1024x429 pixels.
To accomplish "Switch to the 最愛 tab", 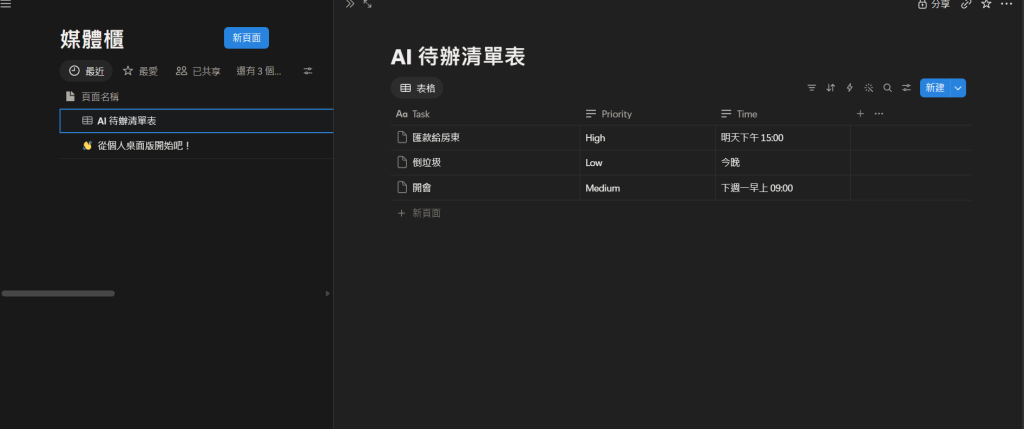I will [x=140, y=71].
